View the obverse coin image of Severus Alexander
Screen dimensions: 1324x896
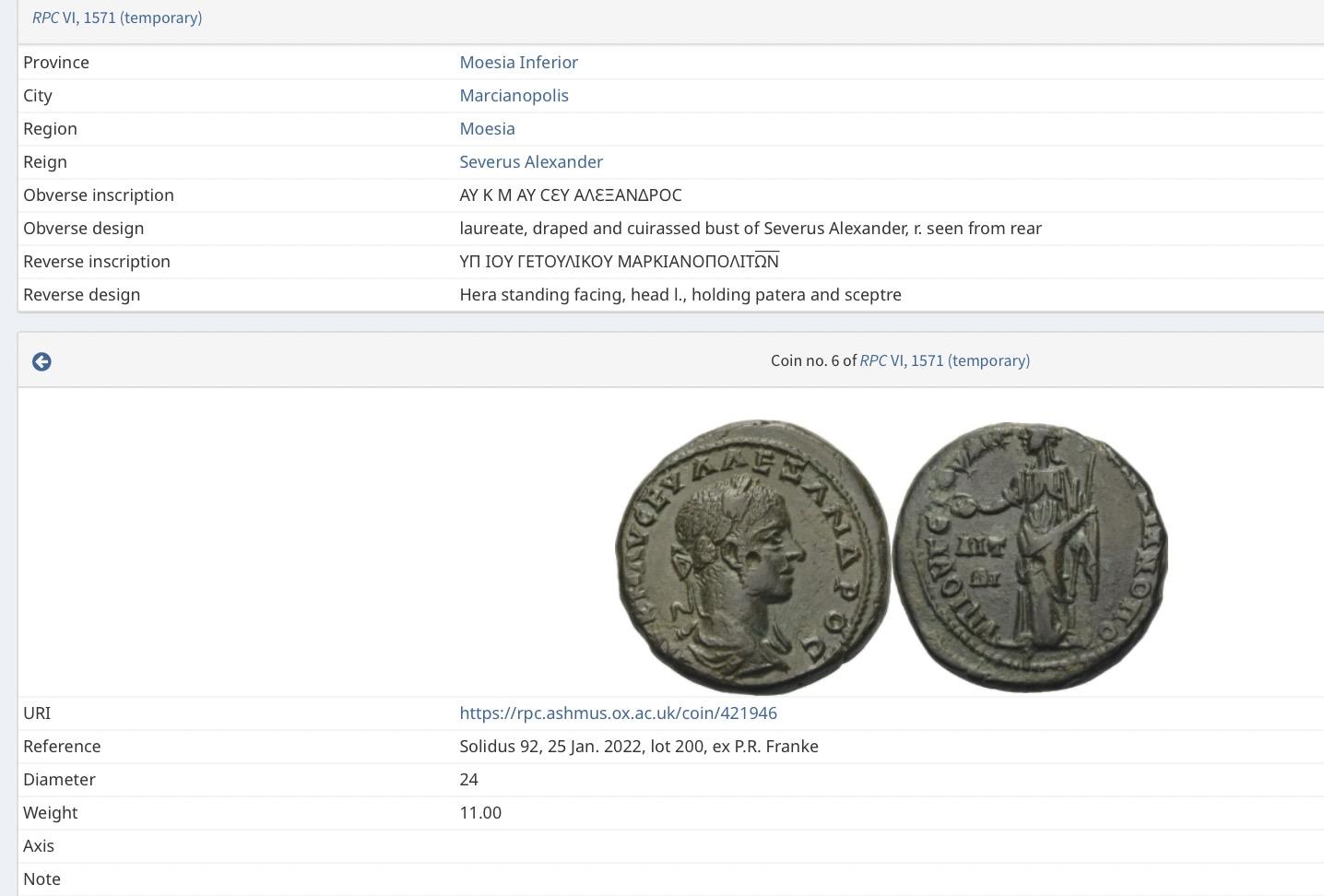(x=752, y=557)
